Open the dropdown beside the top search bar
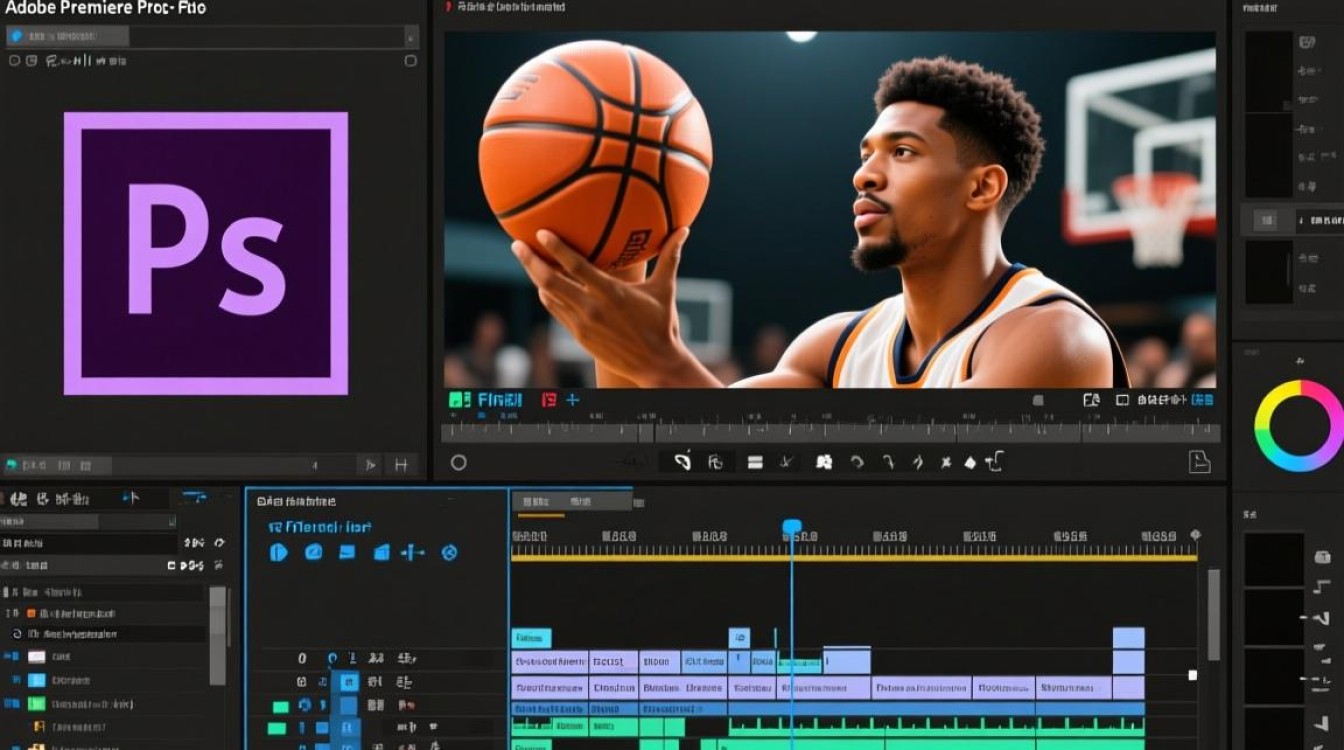Screen dimensions: 1344x750 point(411,36)
